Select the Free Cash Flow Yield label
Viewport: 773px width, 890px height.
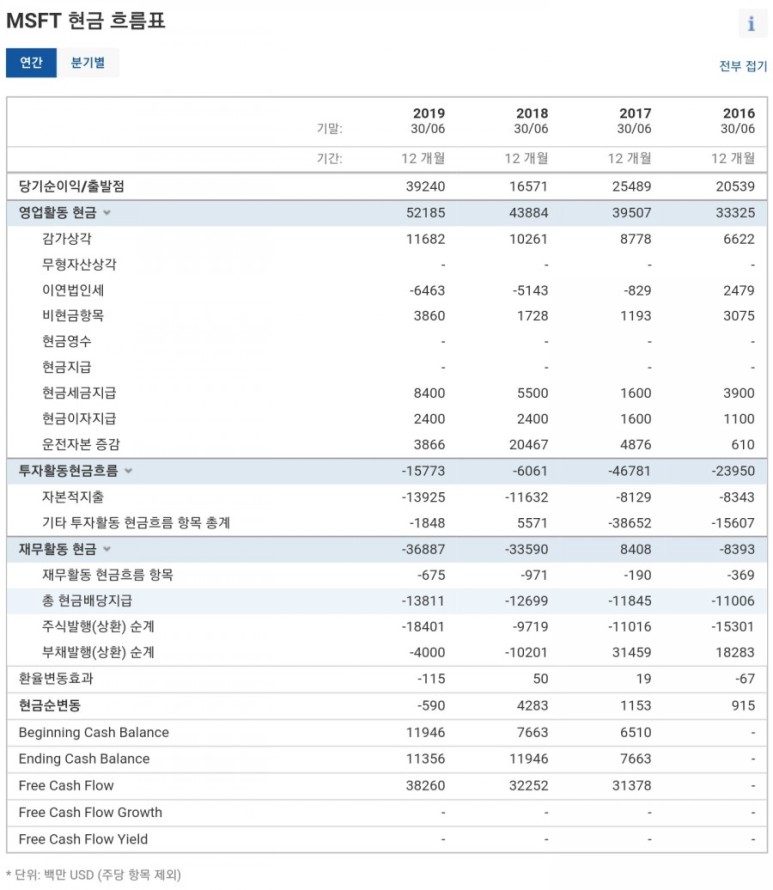(x=83, y=839)
